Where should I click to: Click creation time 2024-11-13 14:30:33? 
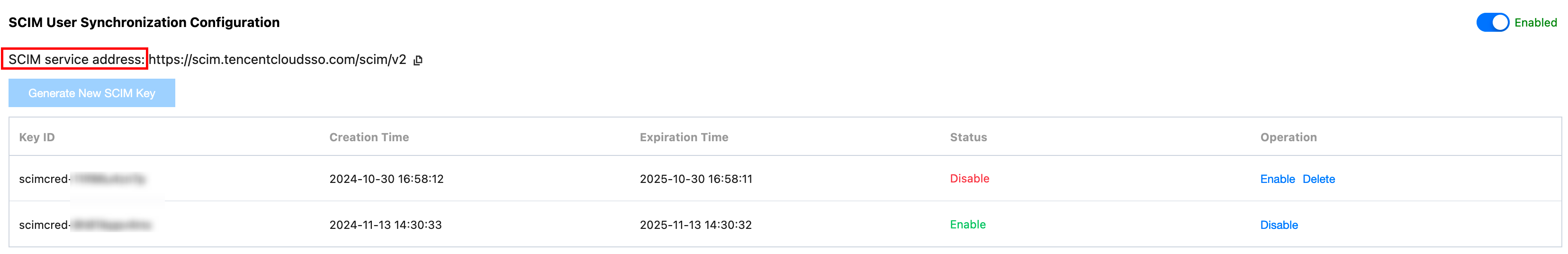pyautogui.click(x=385, y=226)
